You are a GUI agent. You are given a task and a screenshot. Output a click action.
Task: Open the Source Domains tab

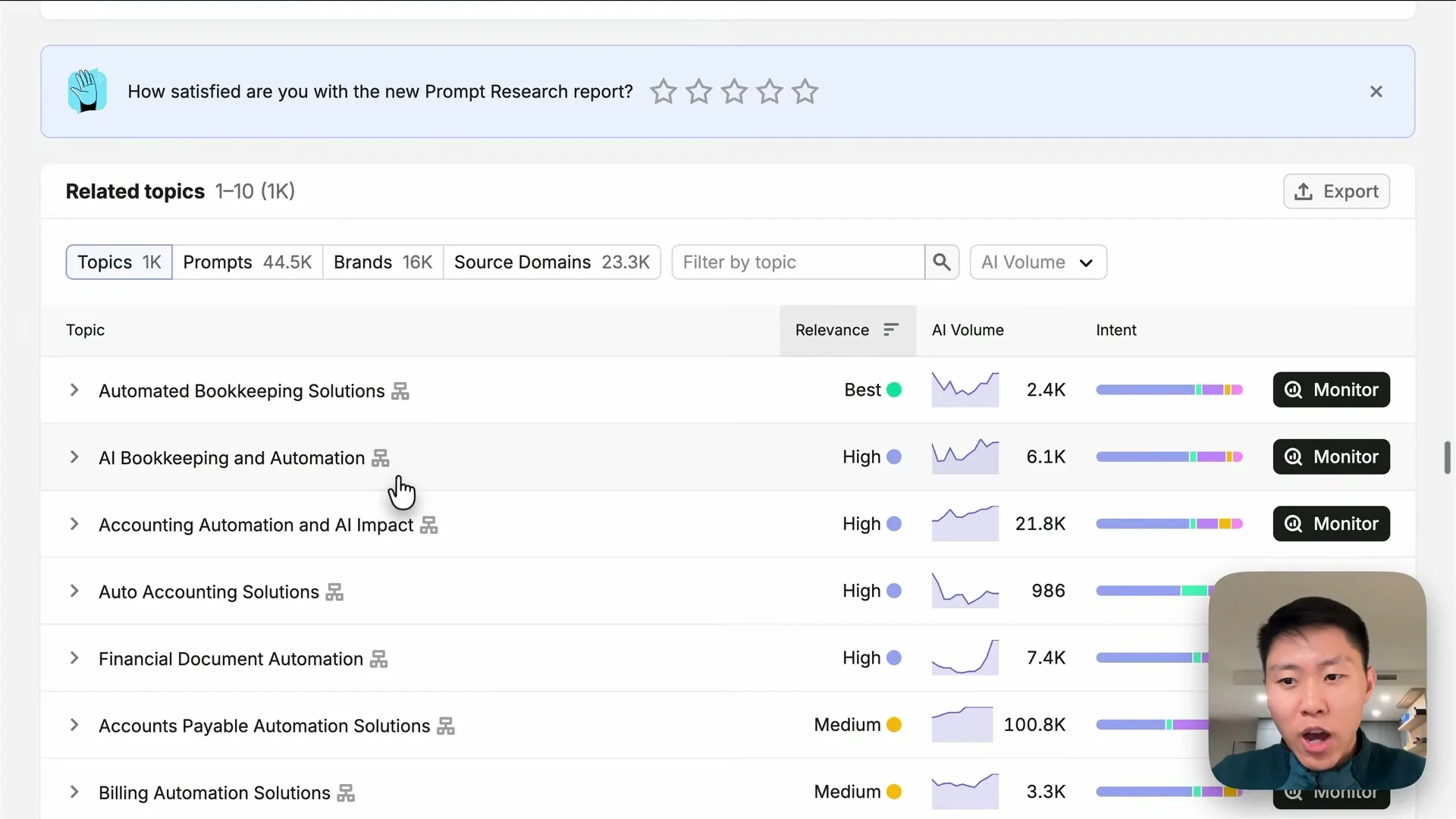point(552,262)
